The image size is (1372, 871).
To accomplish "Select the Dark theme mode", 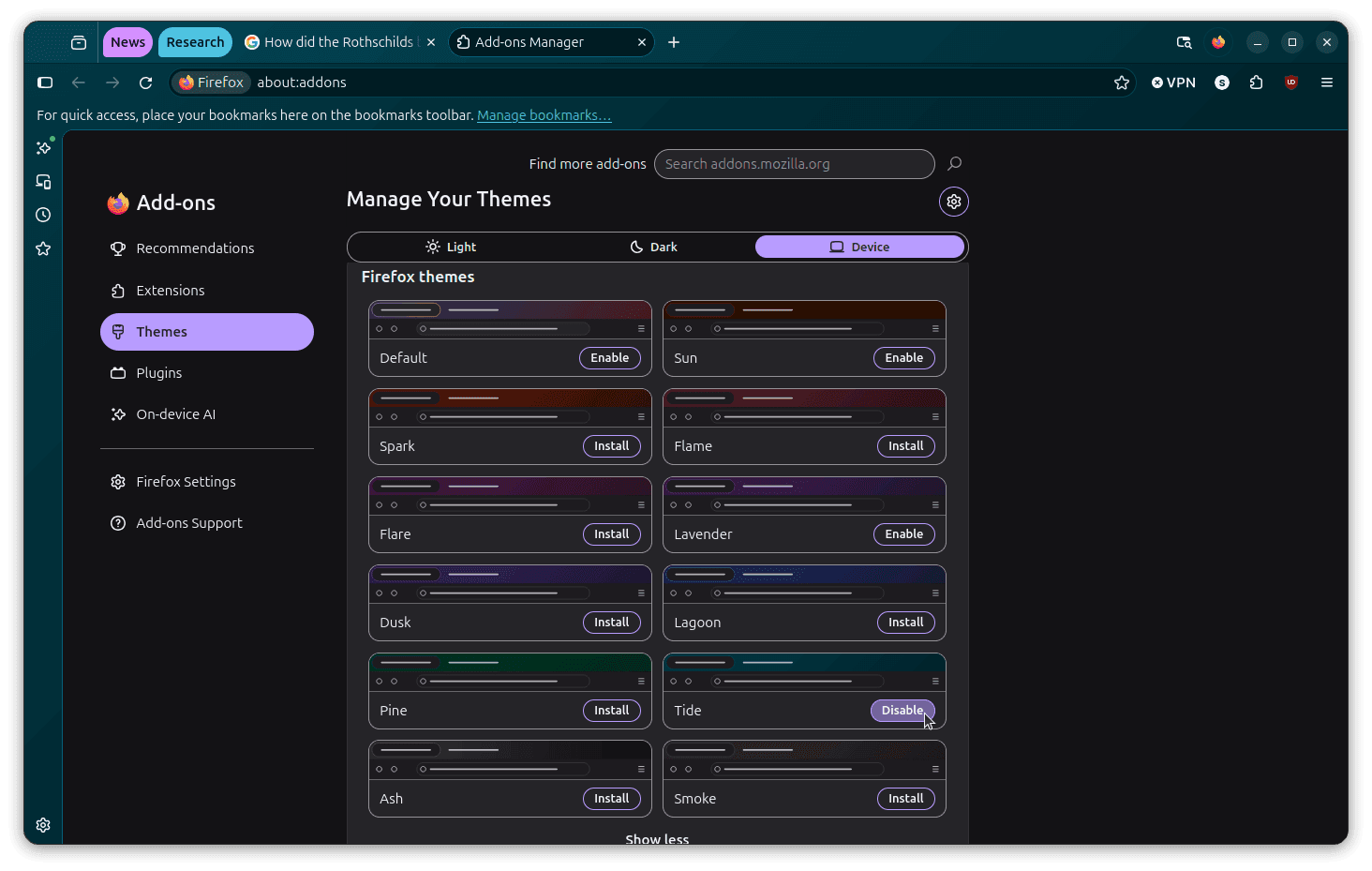I will tap(653, 247).
